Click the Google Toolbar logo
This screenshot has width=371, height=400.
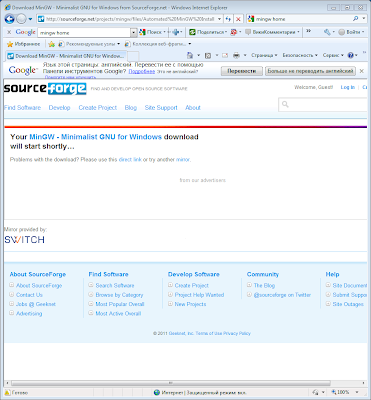pos(26,32)
